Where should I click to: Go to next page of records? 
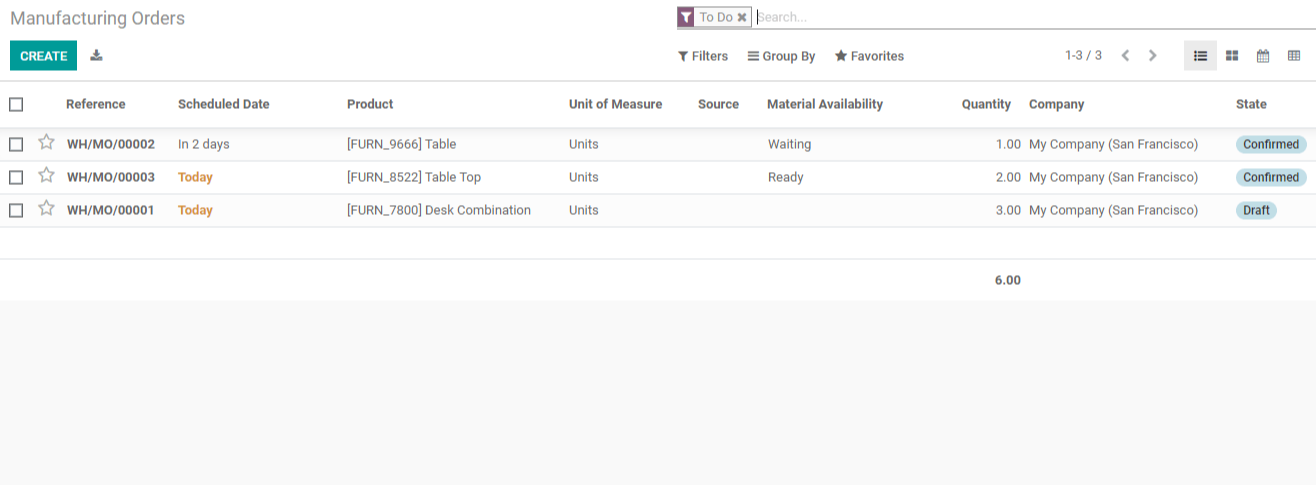1152,56
